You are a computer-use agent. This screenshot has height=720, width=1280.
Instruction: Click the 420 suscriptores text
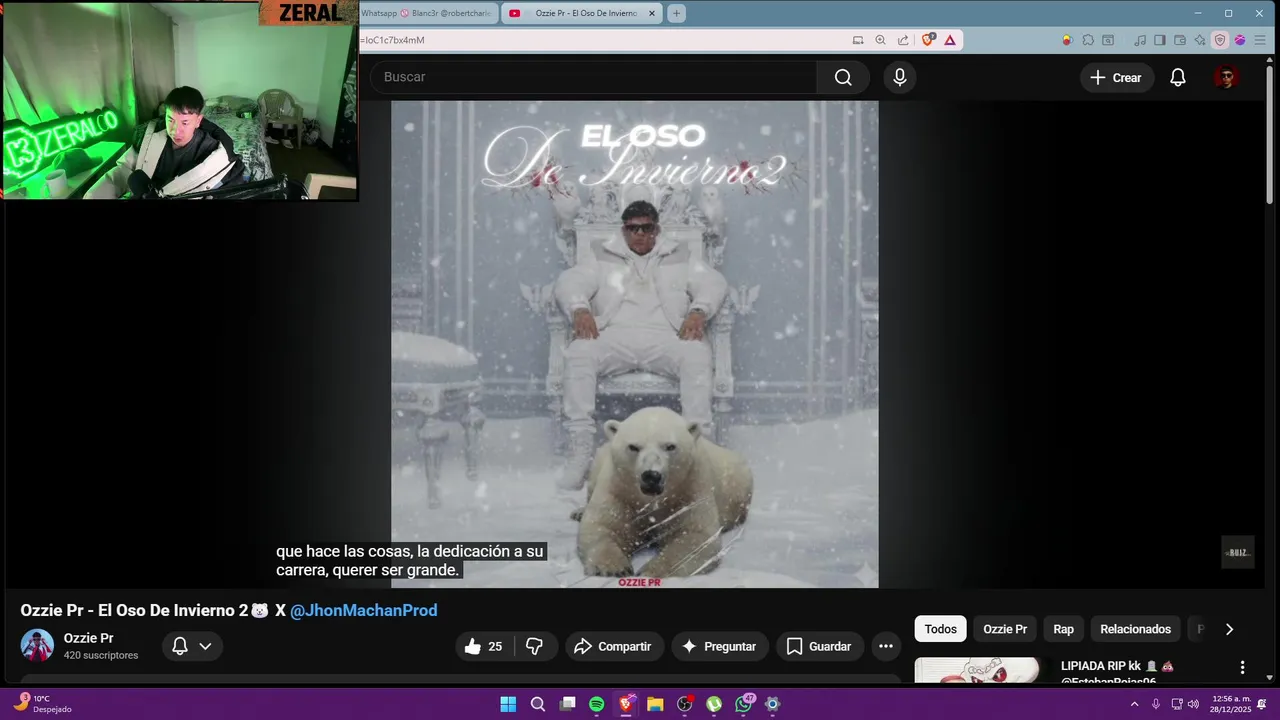click(101, 655)
